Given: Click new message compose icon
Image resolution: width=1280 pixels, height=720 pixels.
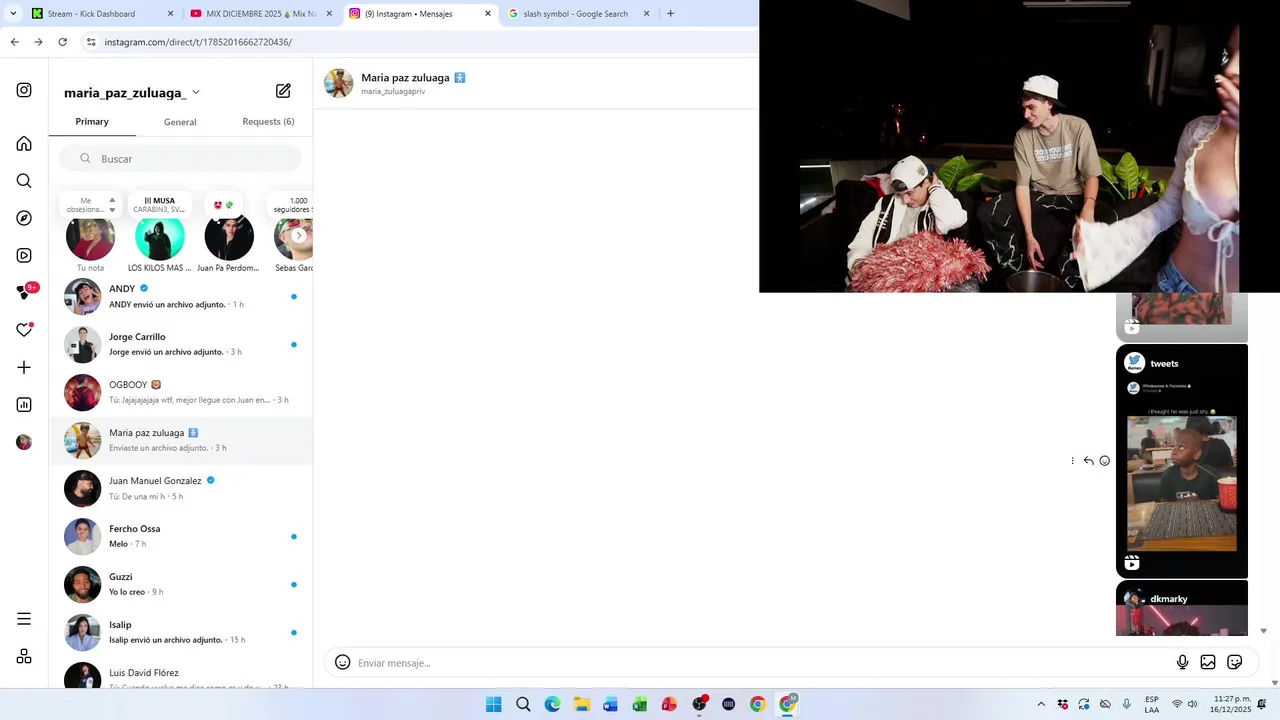Looking at the screenshot, I should tap(283, 91).
